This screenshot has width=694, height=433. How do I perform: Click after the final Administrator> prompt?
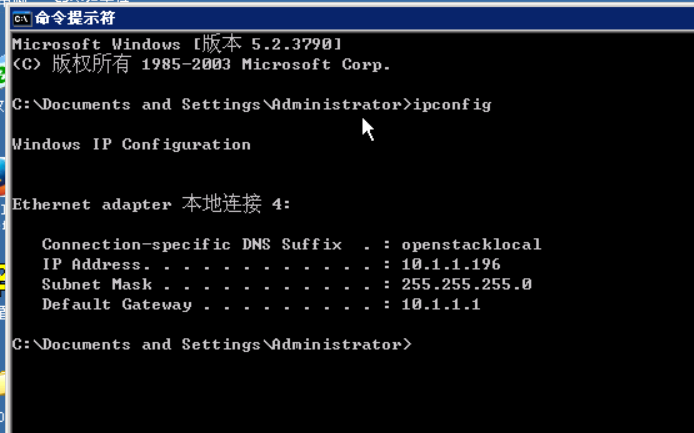click(x=418, y=344)
